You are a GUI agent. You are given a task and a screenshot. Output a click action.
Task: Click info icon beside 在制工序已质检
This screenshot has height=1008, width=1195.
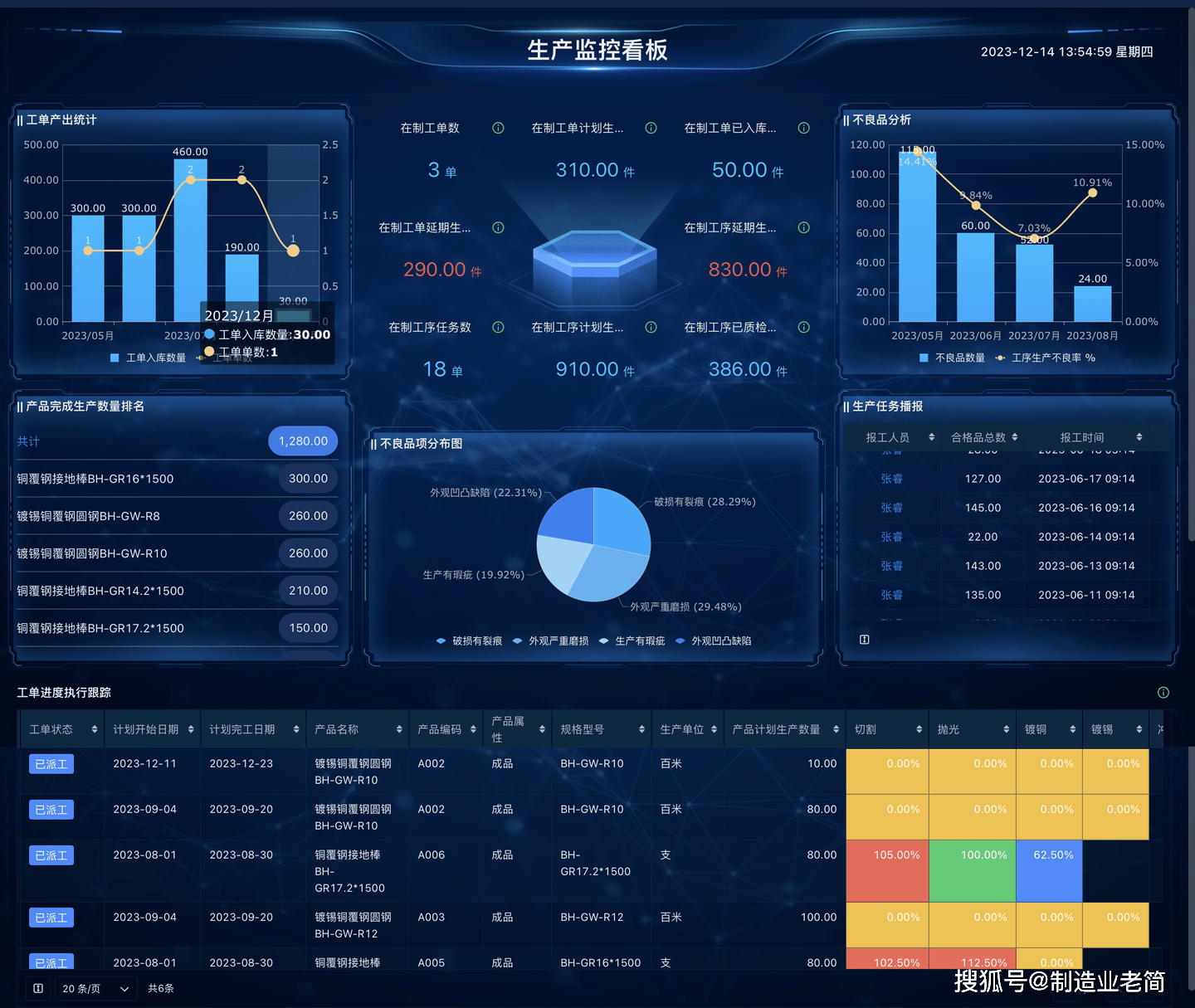pos(803,327)
